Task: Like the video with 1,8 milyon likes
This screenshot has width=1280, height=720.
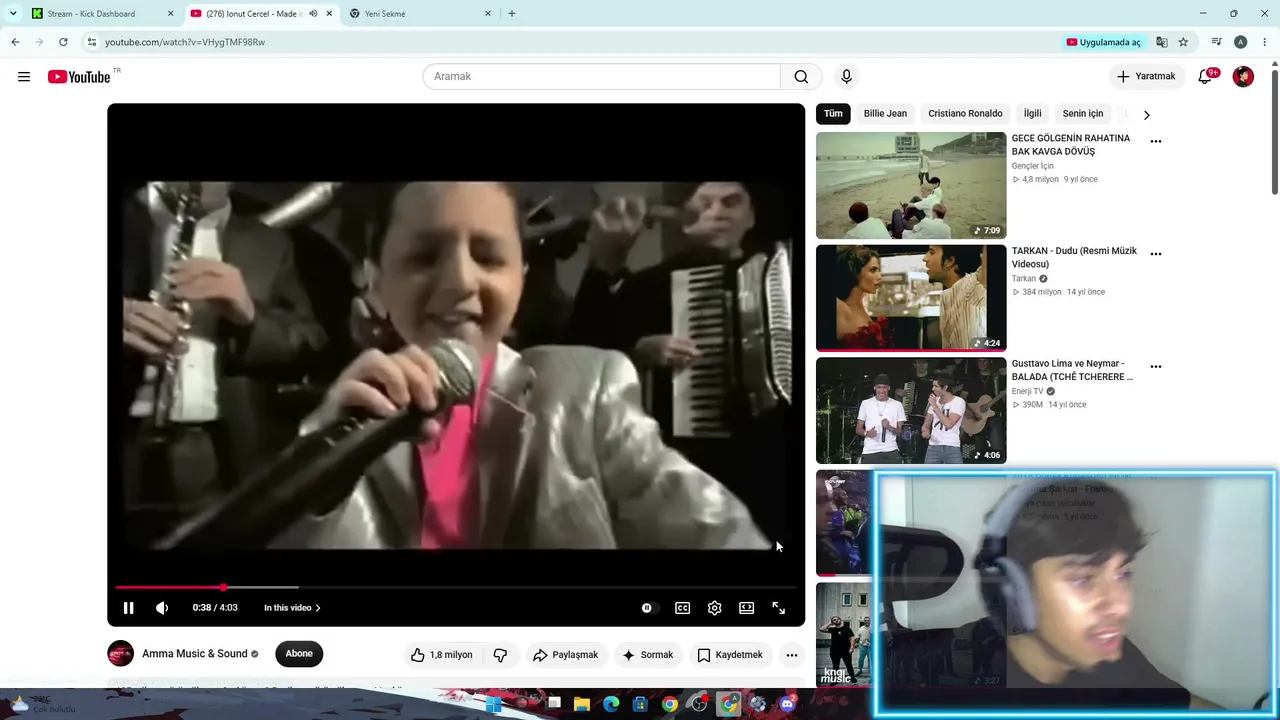Action: coord(441,655)
